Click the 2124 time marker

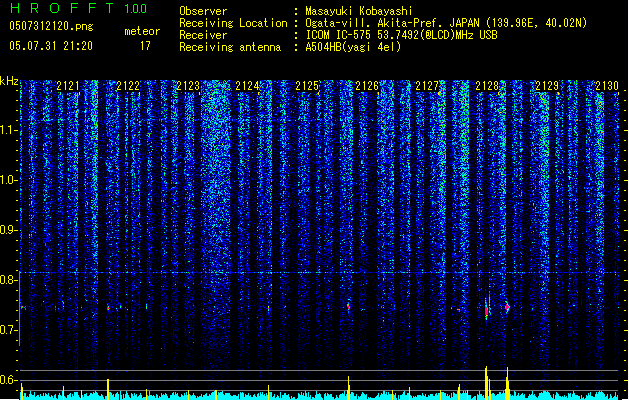coord(247,86)
